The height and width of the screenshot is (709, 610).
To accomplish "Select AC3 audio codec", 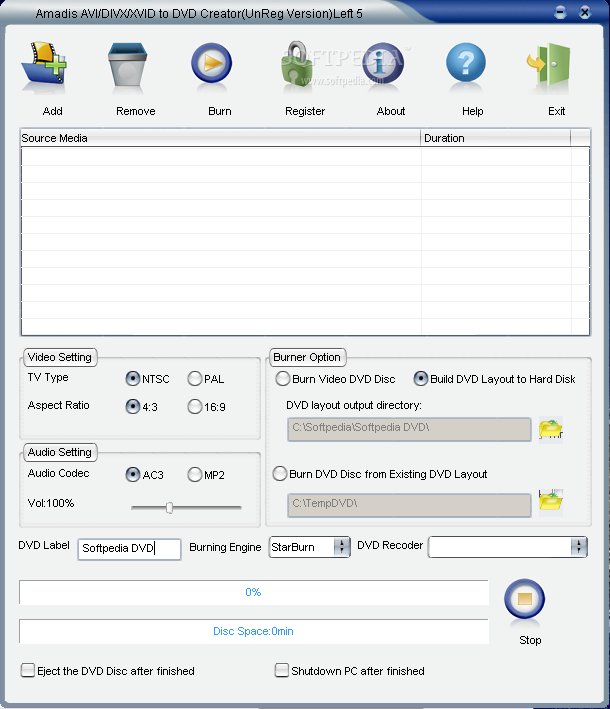I will coord(133,474).
